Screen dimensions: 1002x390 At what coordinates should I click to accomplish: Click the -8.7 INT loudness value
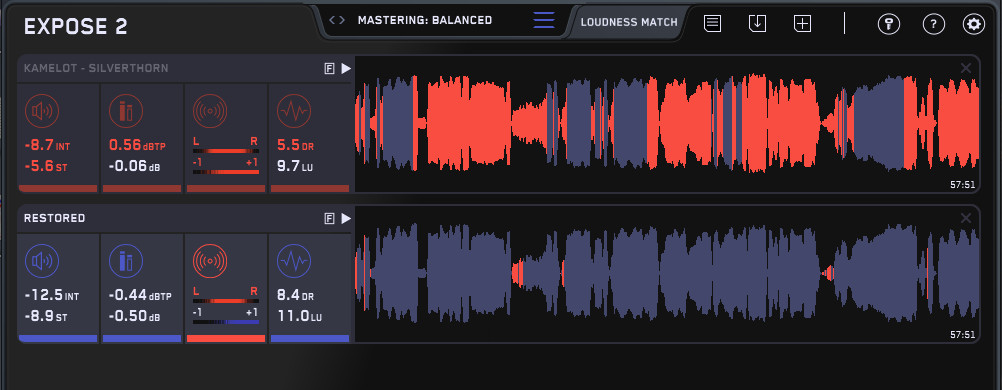(47, 146)
